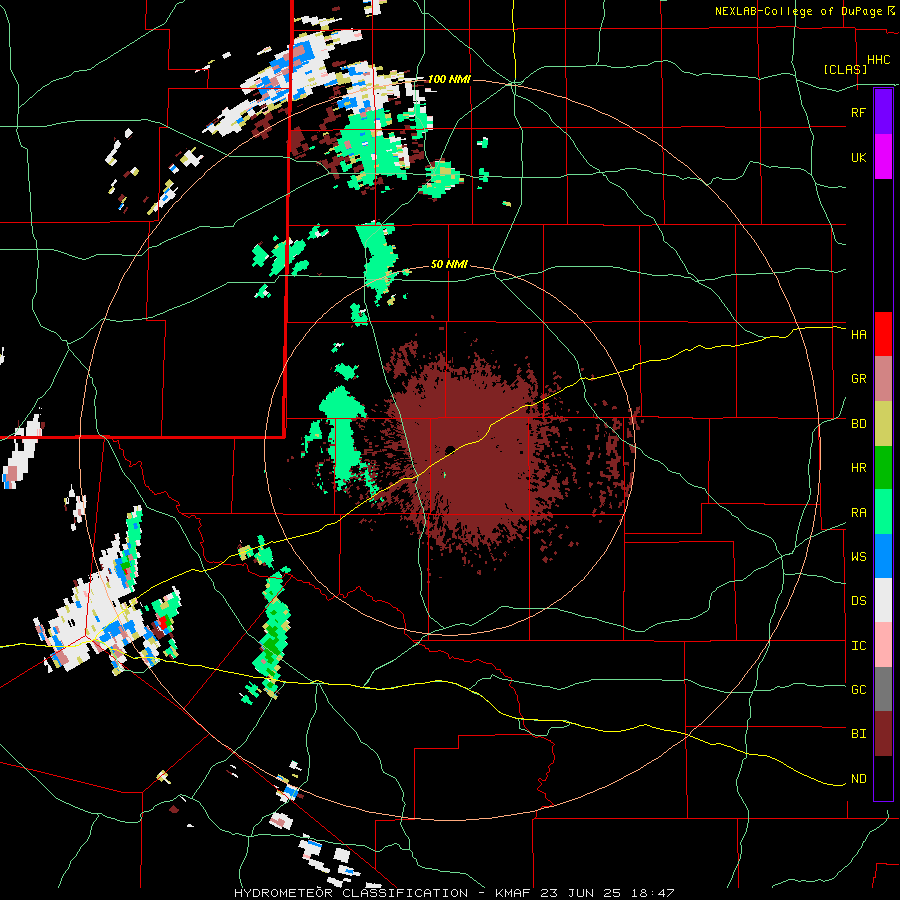Viewport: 900px width, 900px height.
Task: Click the 'HR' legend label
Action: pos(858,468)
